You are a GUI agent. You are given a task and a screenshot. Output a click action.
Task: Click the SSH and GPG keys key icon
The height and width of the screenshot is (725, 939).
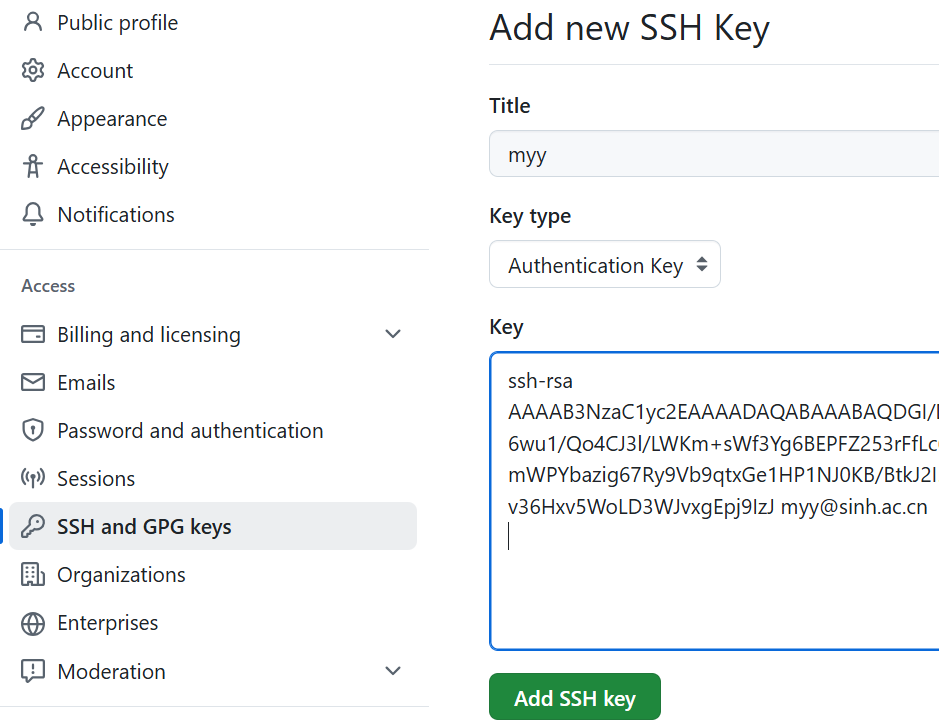tap(31, 526)
